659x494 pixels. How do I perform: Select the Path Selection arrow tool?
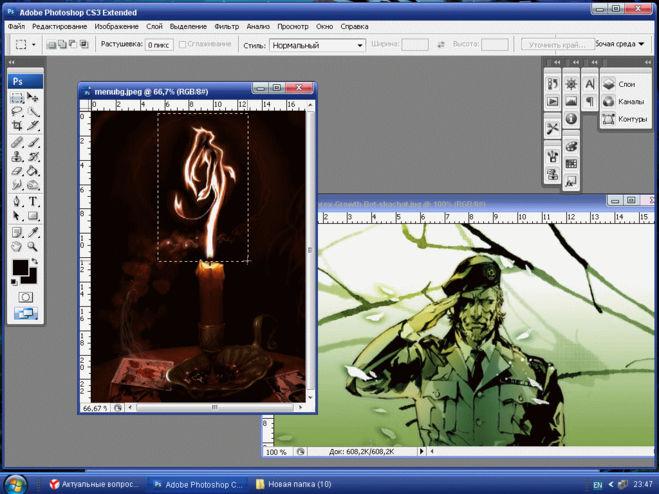click(x=17, y=216)
